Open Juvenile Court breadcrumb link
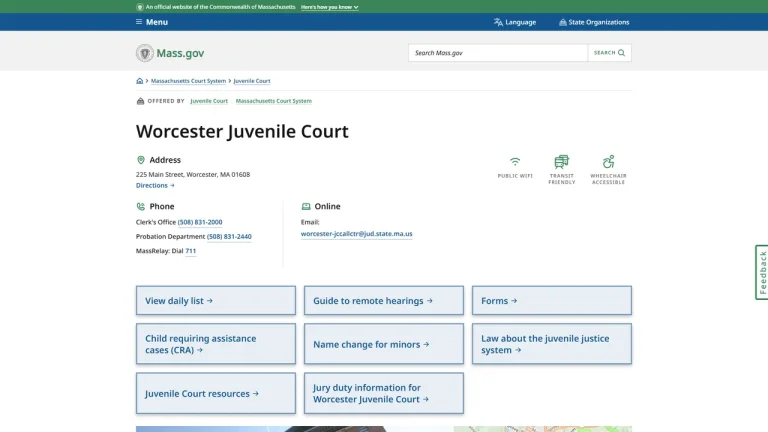Viewport: 768px width, 432px height. [252, 81]
